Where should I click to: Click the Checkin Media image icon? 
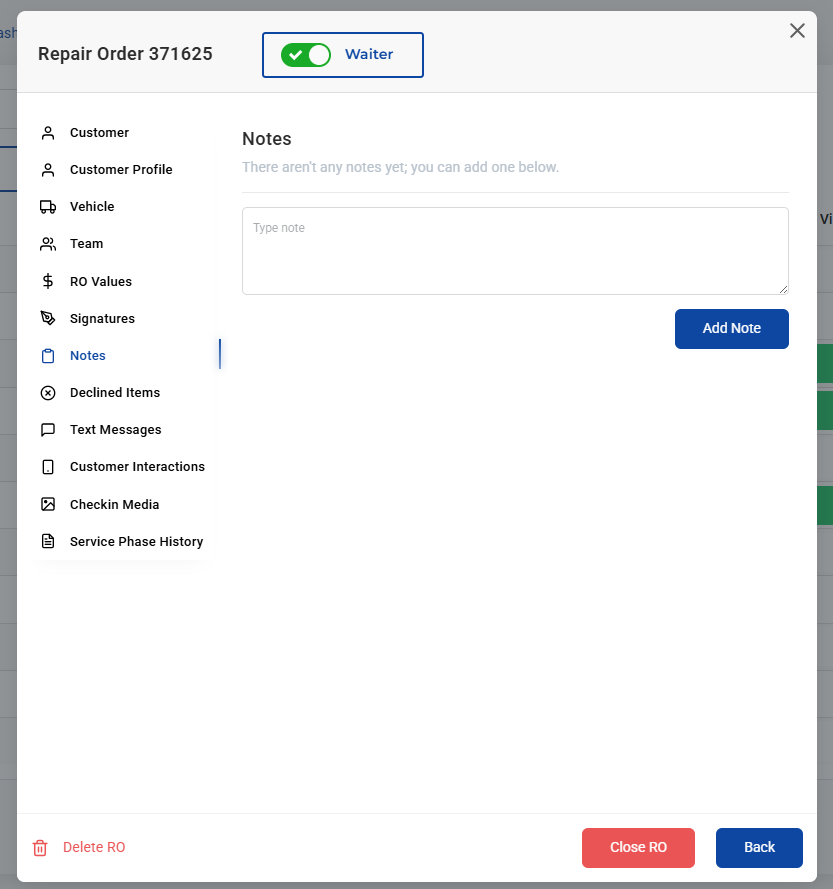point(47,504)
